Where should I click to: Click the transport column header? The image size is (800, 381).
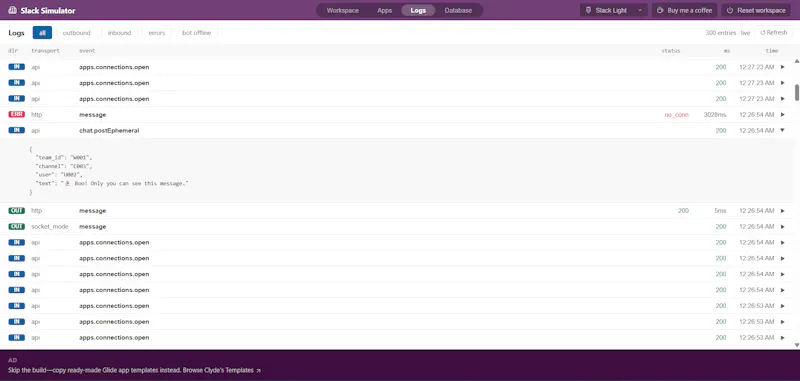coord(45,50)
